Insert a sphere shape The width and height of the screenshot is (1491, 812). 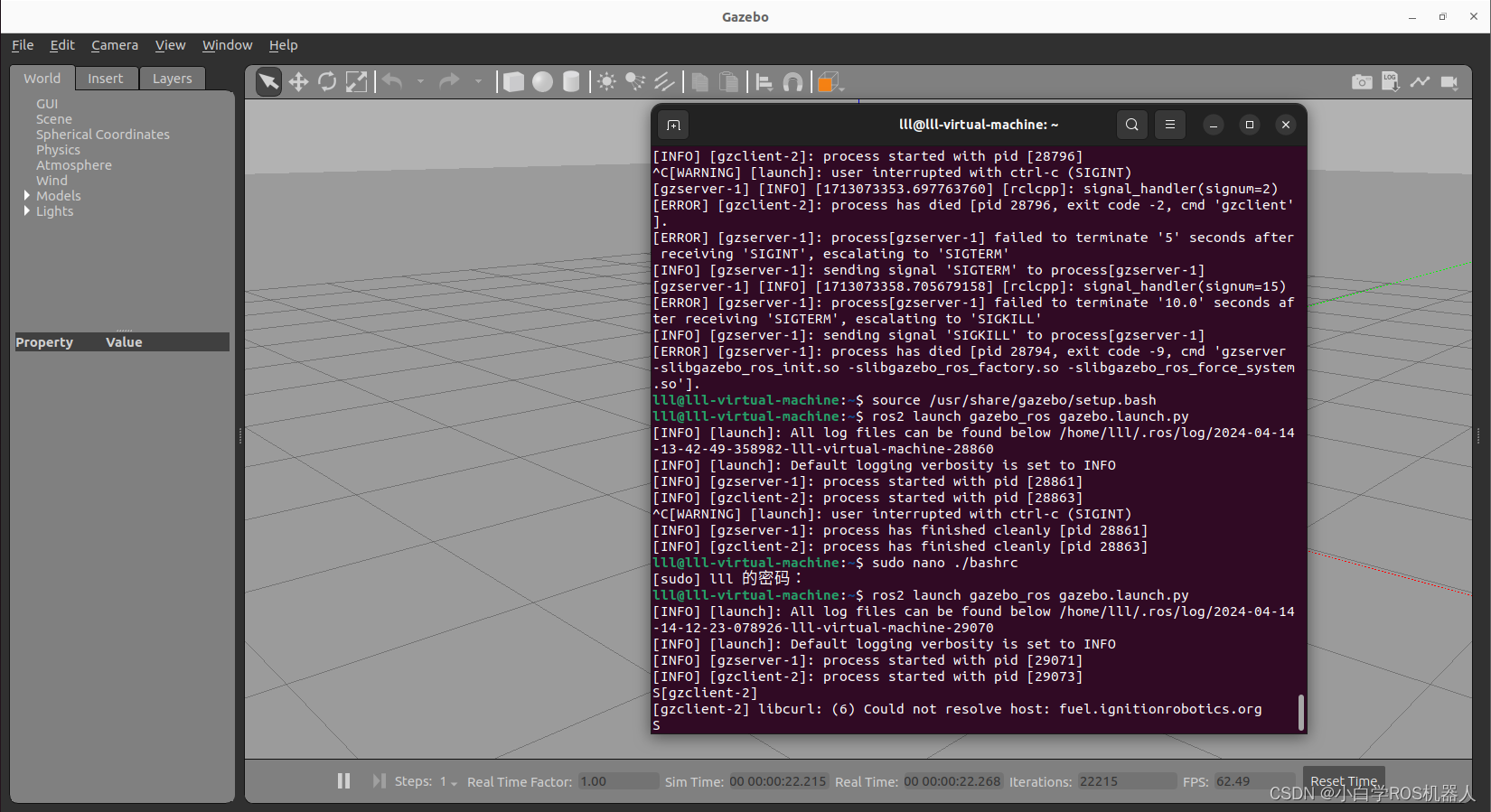pyautogui.click(x=542, y=82)
